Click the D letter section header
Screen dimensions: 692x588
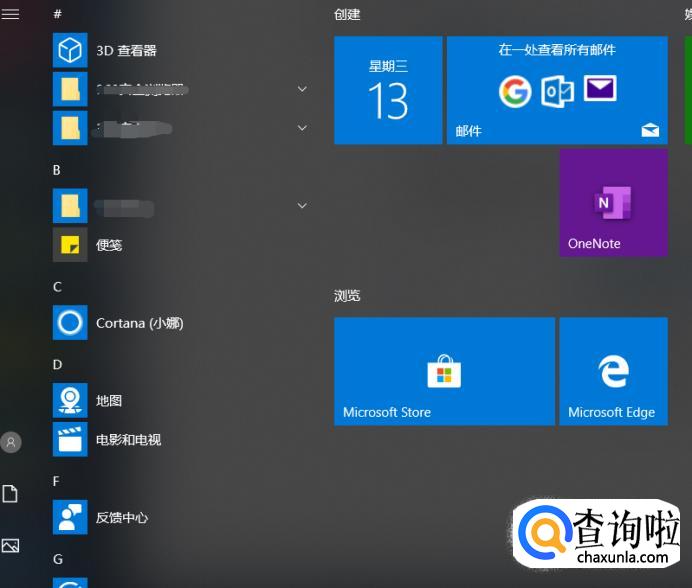tap(57, 365)
